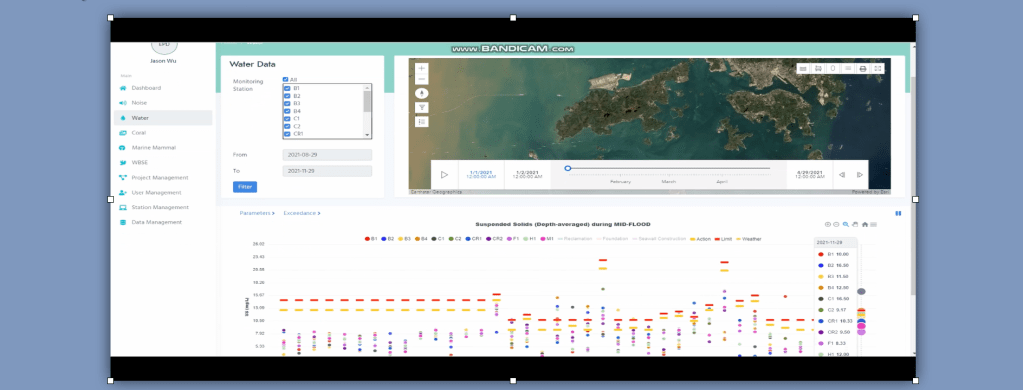Click the Water droplet icon in sidebar

[123, 118]
